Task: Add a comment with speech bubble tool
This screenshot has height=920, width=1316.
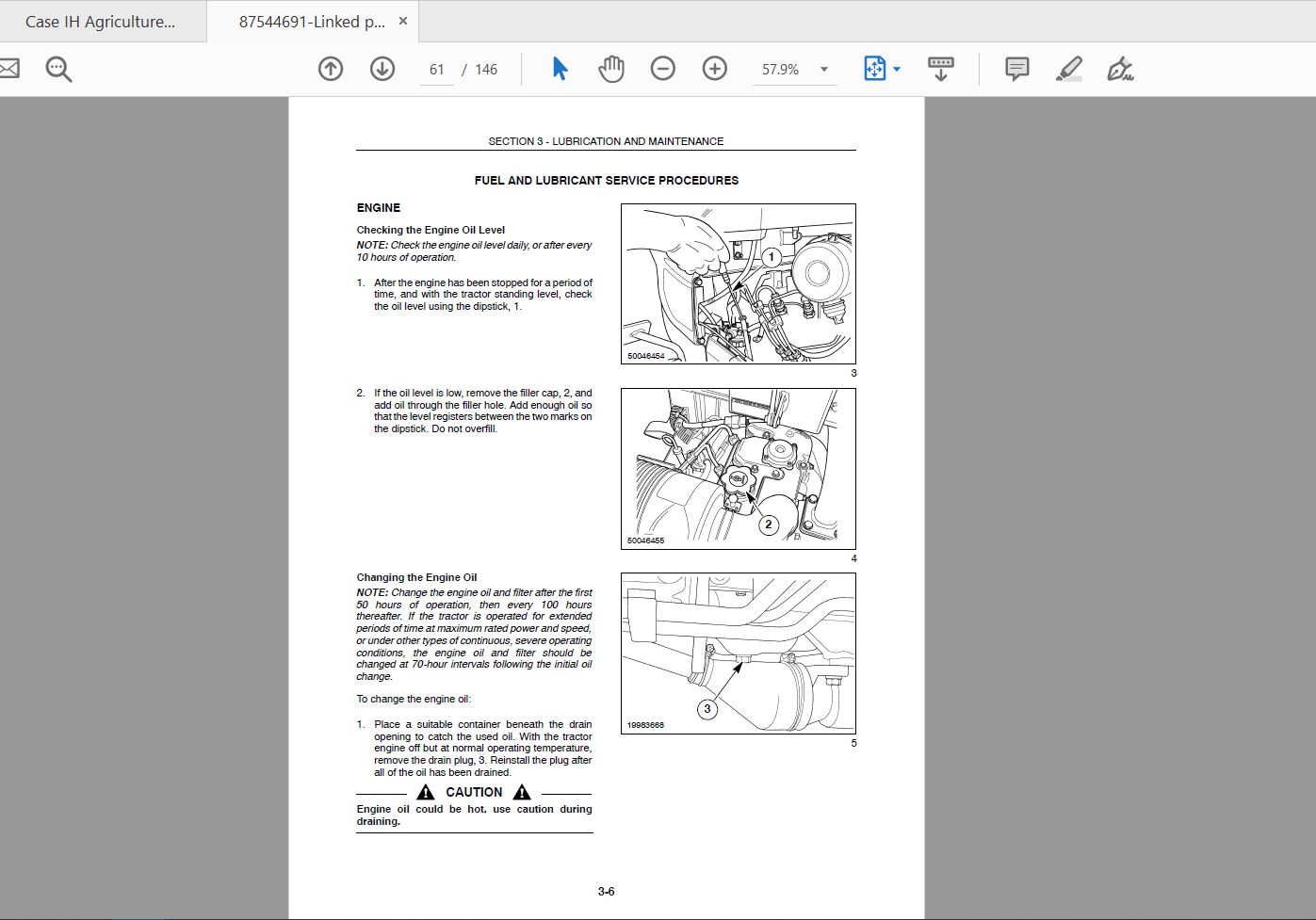Action: point(1017,69)
